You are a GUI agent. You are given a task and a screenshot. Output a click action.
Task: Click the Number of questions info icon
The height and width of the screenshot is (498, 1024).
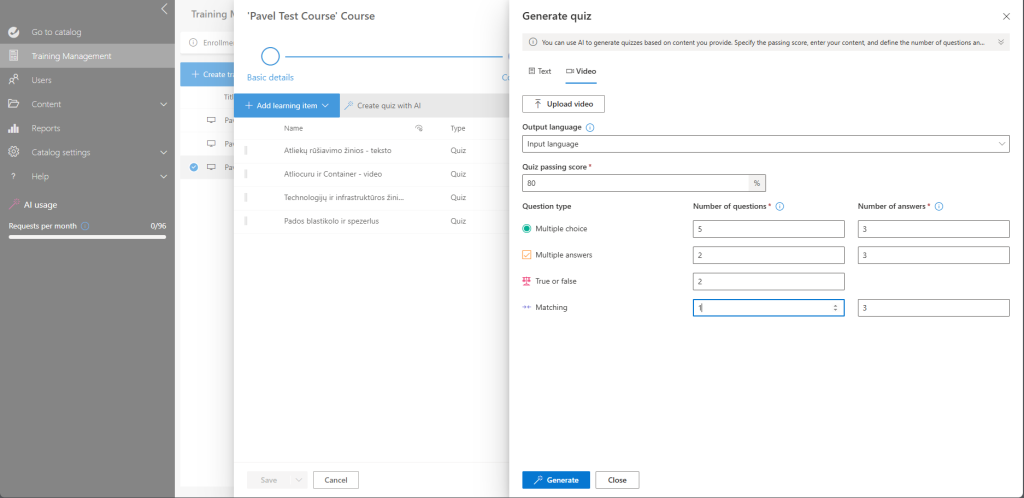tap(780, 207)
